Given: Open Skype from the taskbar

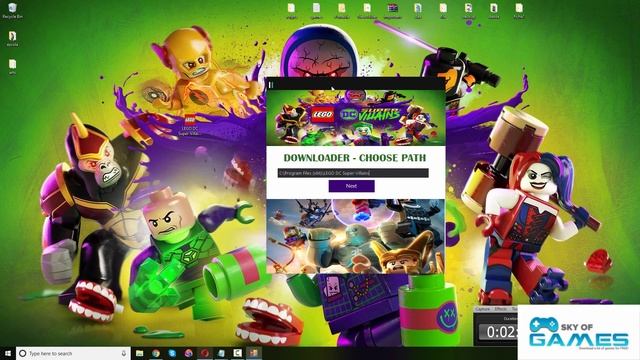Looking at the screenshot, I should pyautogui.click(x=172, y=353).
